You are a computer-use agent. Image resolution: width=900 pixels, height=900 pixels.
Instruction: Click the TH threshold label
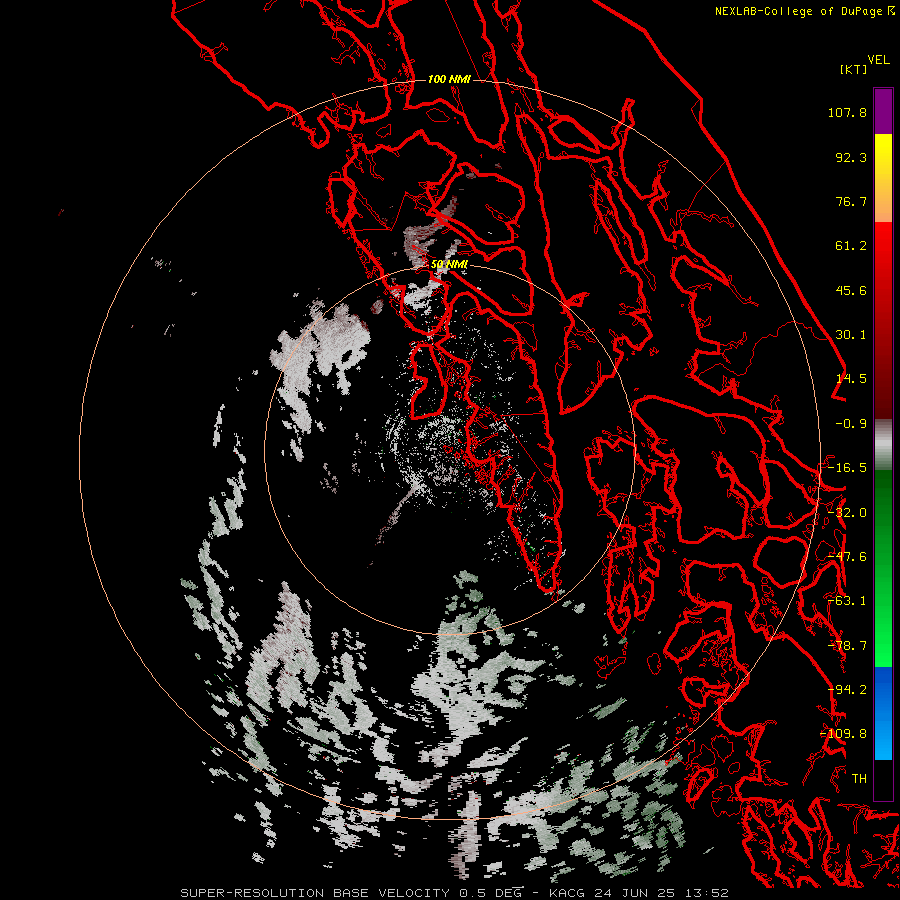[859, 779]
